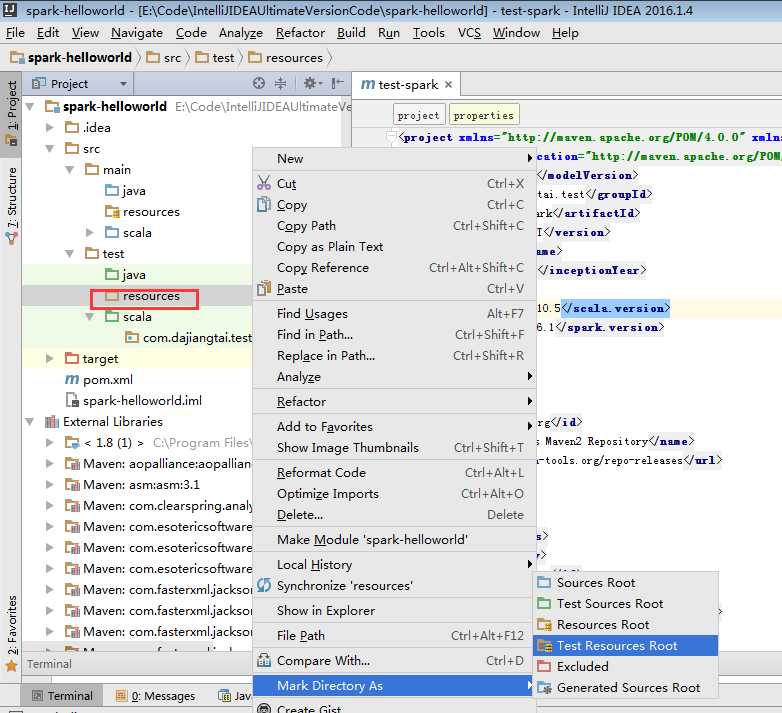Expand the .idea folder
782x713 pixels.
[x=50, y=127]
